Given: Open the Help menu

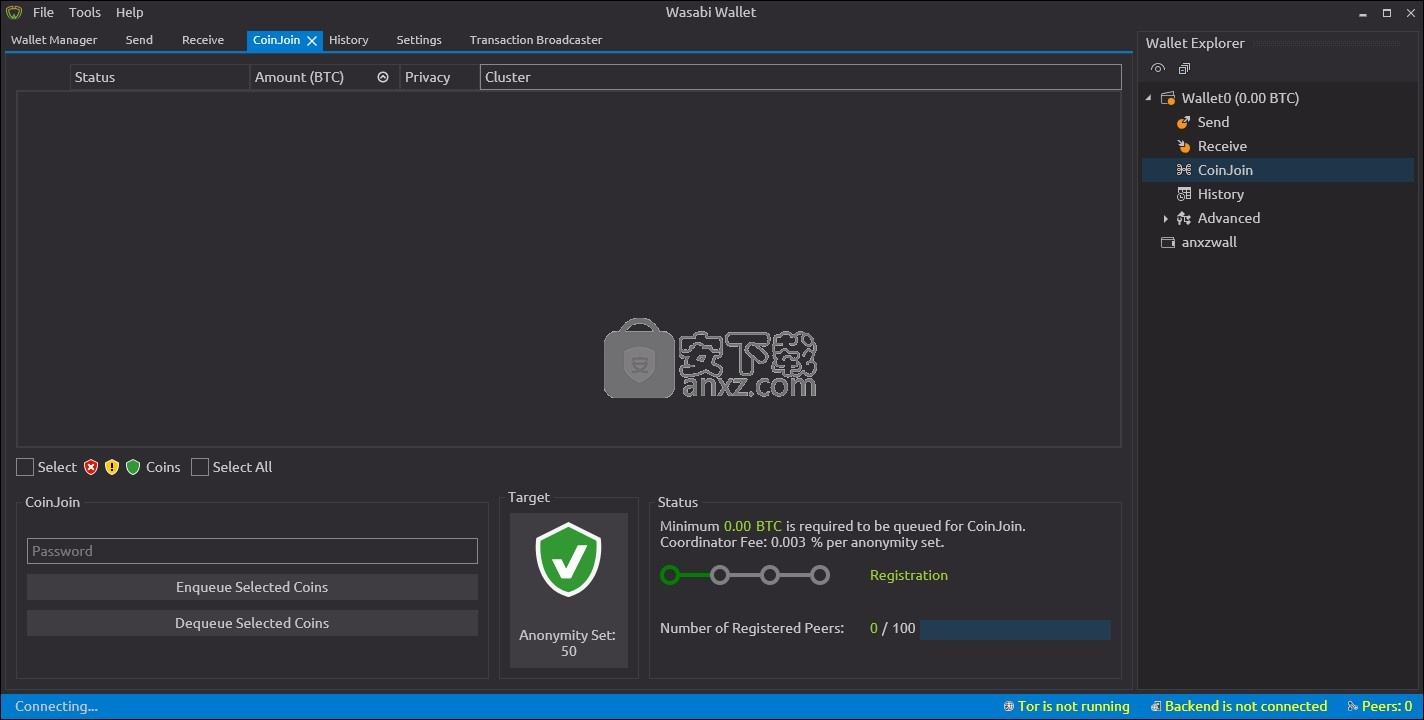Looking at the screenshot, I should point(130,13).
